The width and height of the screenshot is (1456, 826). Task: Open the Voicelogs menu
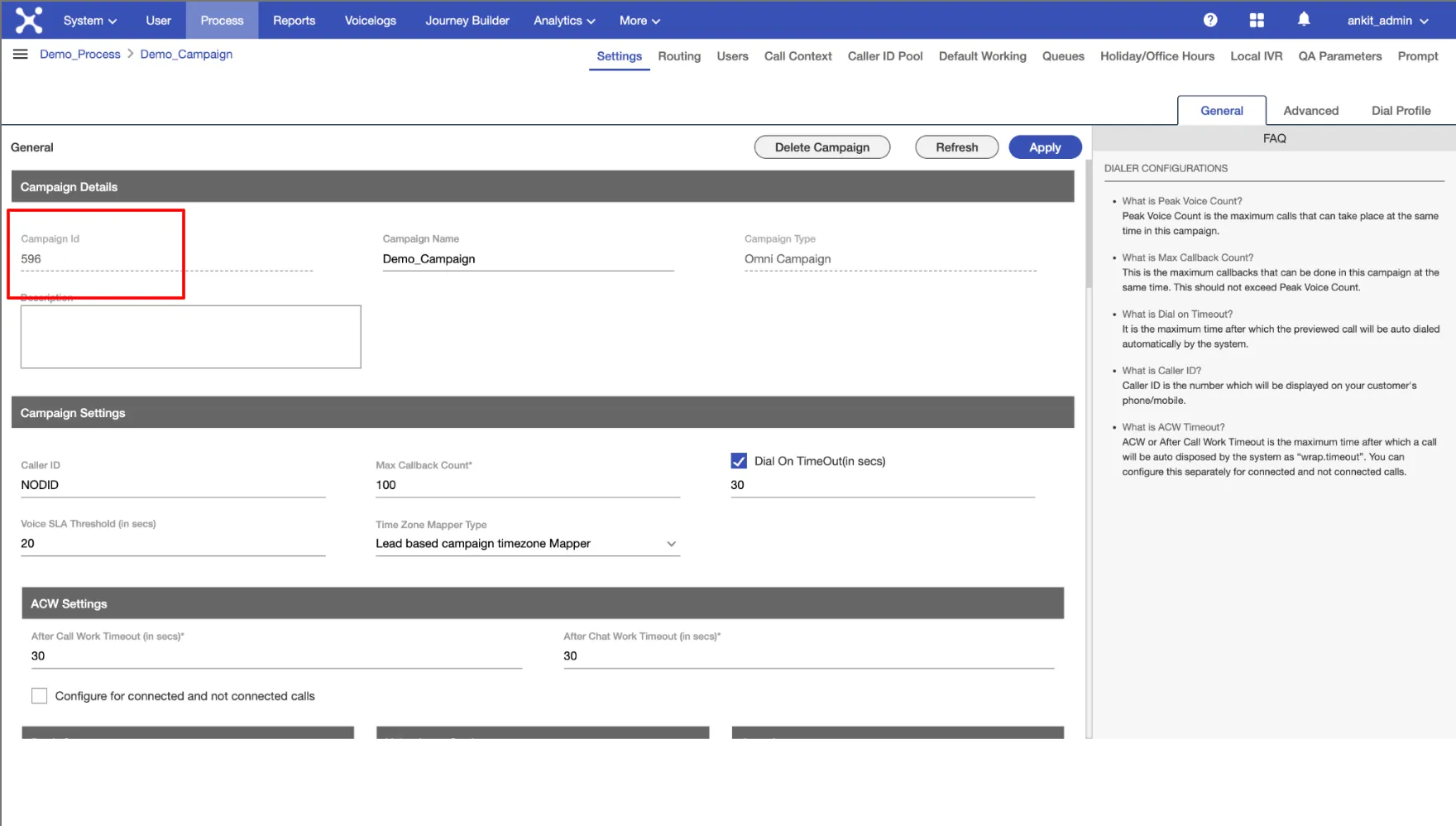tap(371, 20)
